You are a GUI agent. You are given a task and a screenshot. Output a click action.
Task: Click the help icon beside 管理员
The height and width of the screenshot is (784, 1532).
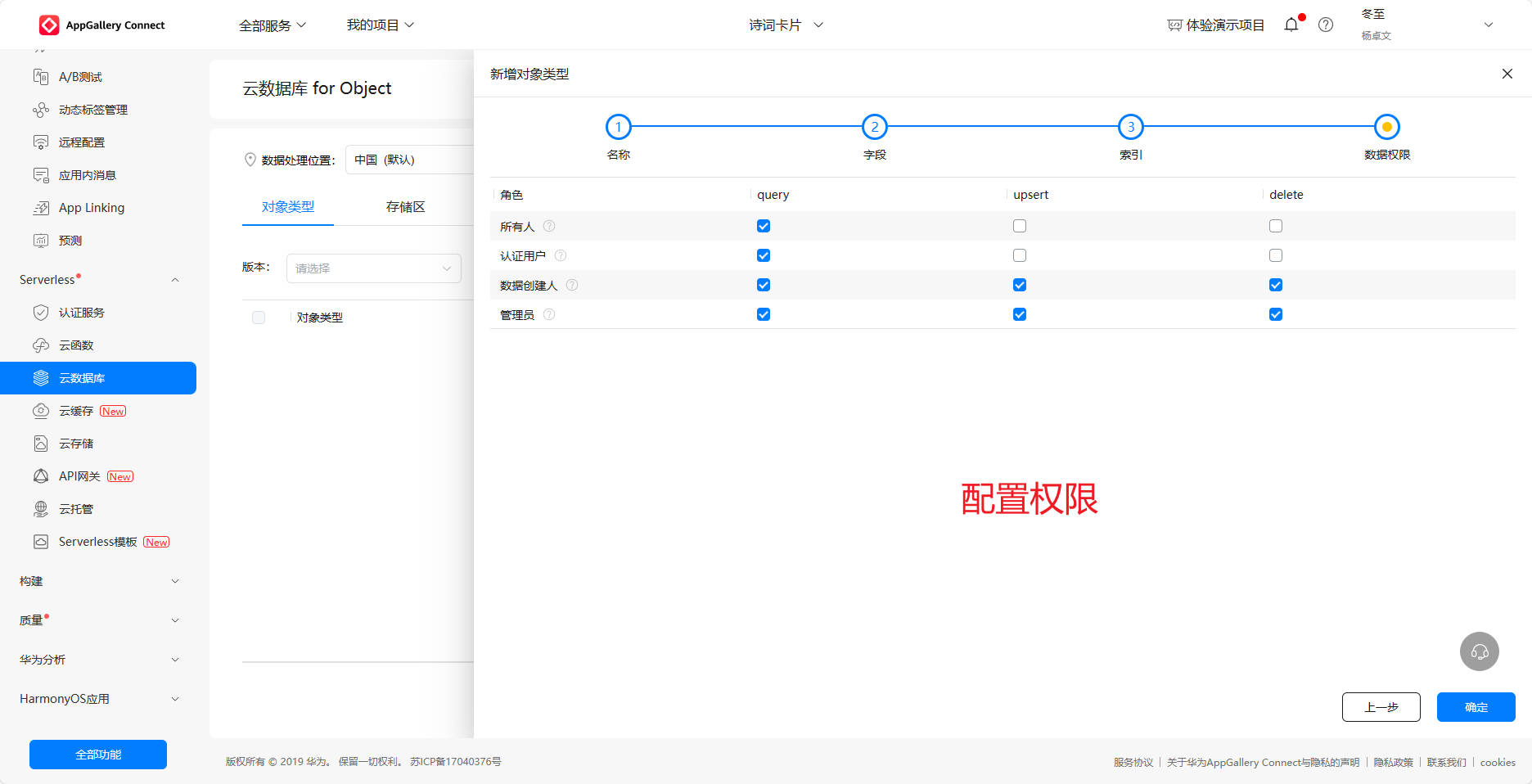tap(549, 314)
